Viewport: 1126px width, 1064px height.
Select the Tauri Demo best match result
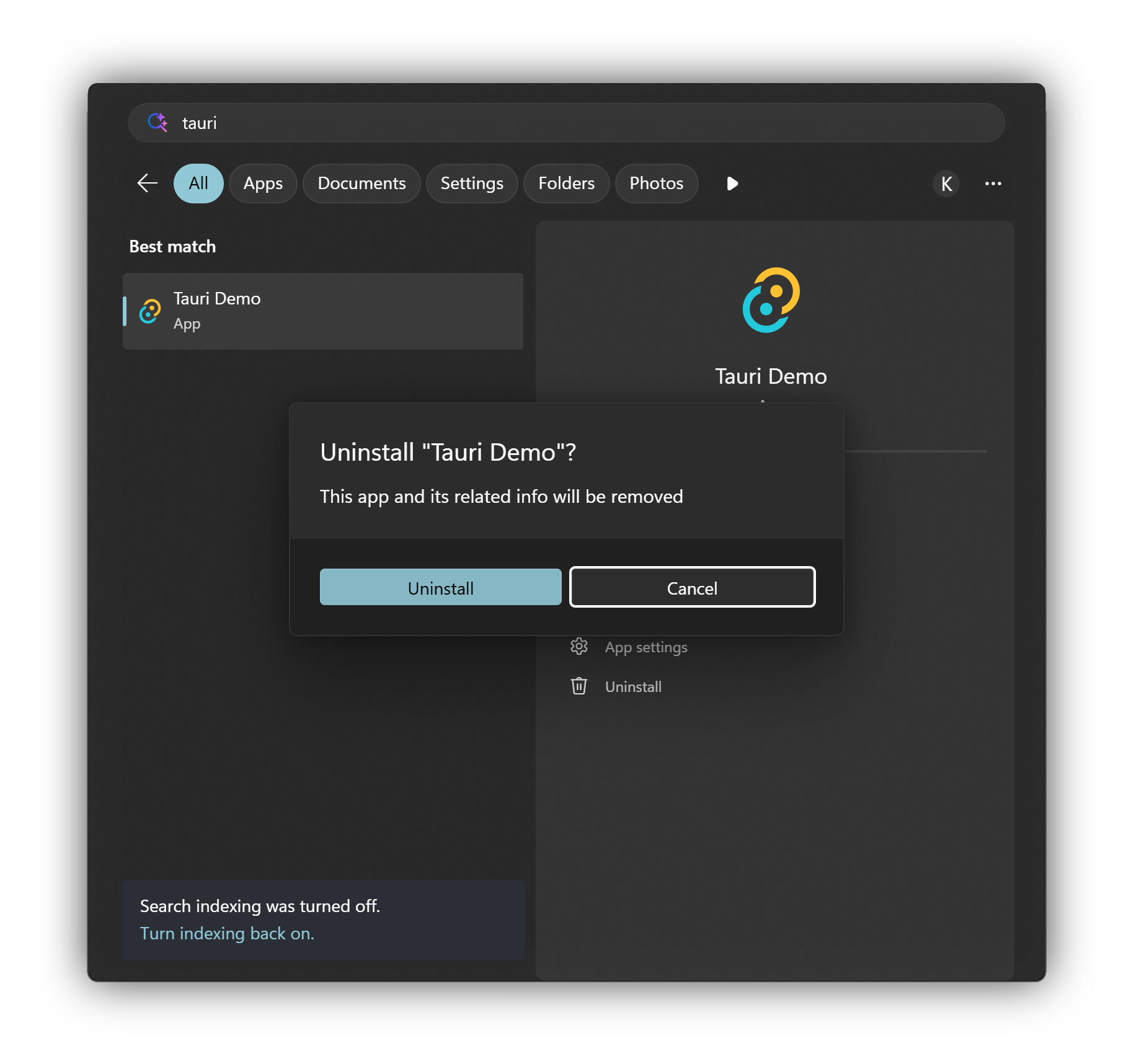[x=323, y=311]
